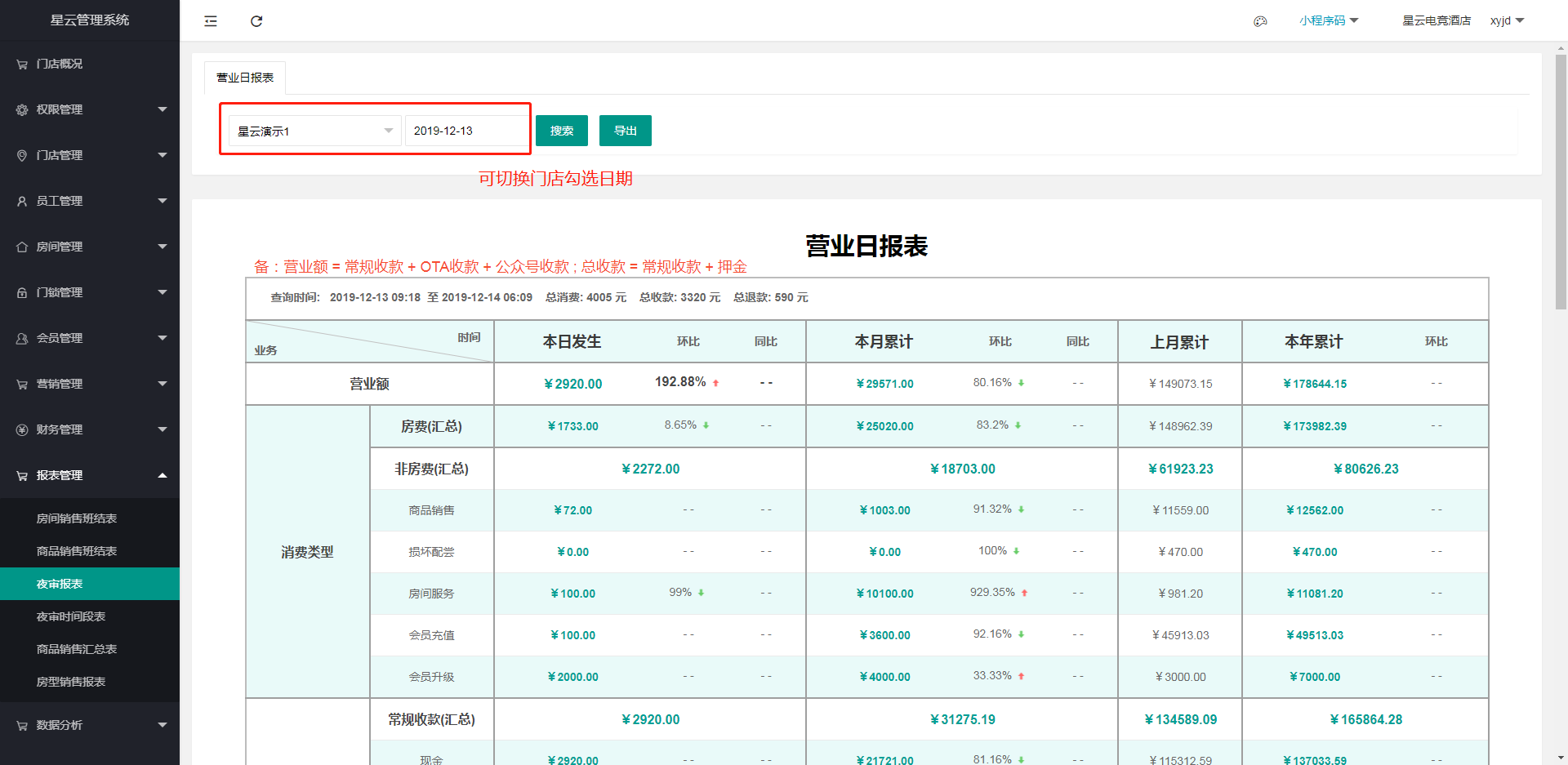Toggle the sidebar collapse icon
This screenshot has height=765, width=1568.
[211, 21]
